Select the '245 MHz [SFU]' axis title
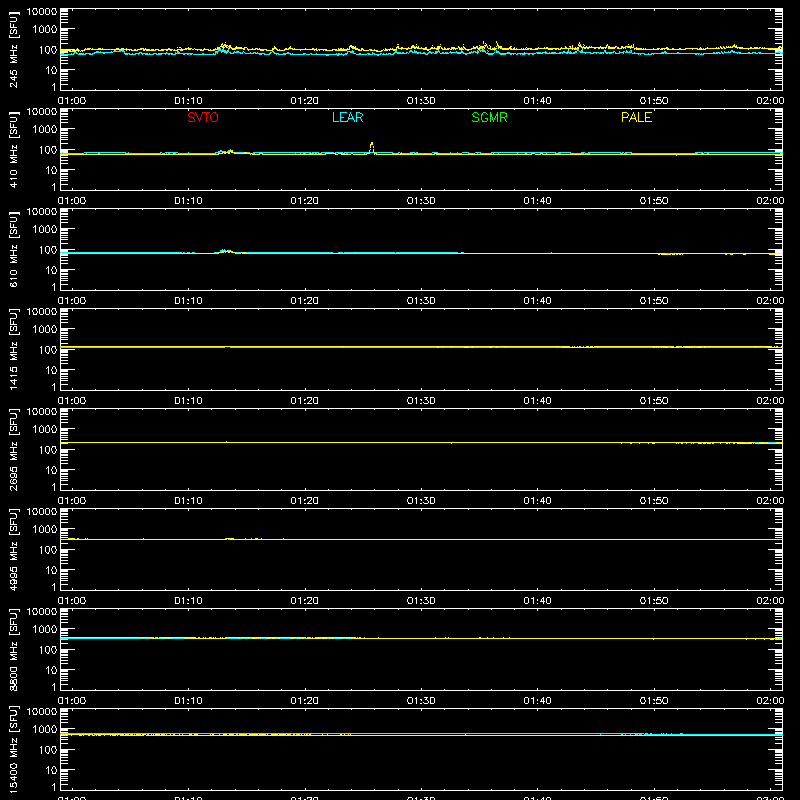Viewport: 800px width, 800px height. point(14,49)
